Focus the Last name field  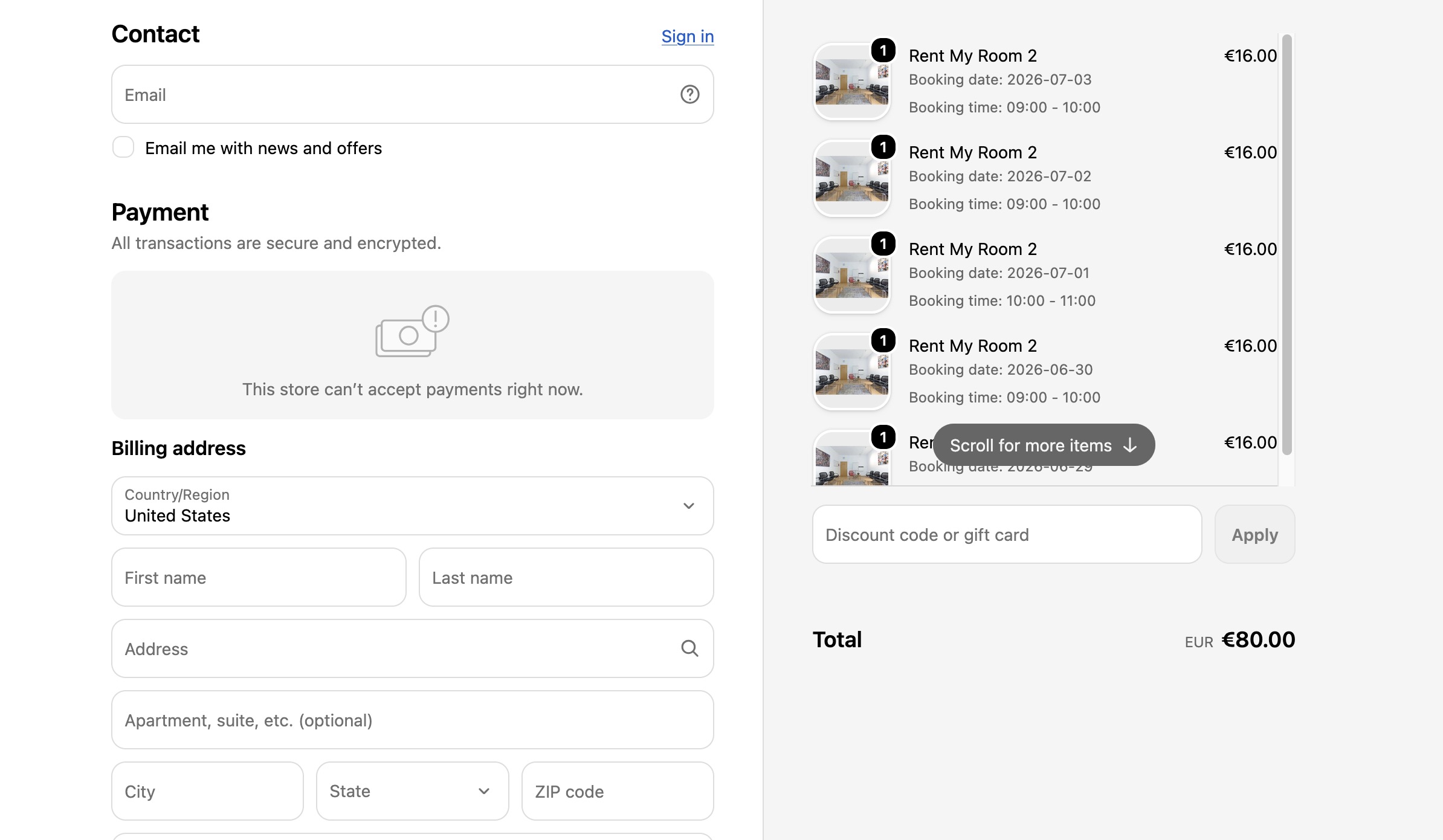[x=566, y=577]
